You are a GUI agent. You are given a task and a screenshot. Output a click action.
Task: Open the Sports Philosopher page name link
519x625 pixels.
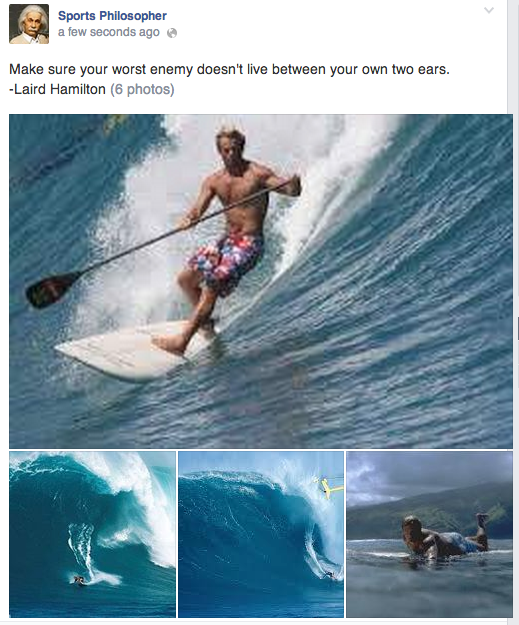point(112,16)
